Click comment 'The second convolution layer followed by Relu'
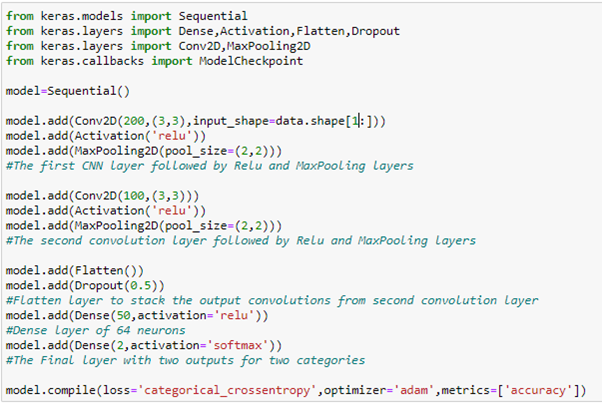The width and height of the screenshot is (602, 404). click(x=241, y=241)
